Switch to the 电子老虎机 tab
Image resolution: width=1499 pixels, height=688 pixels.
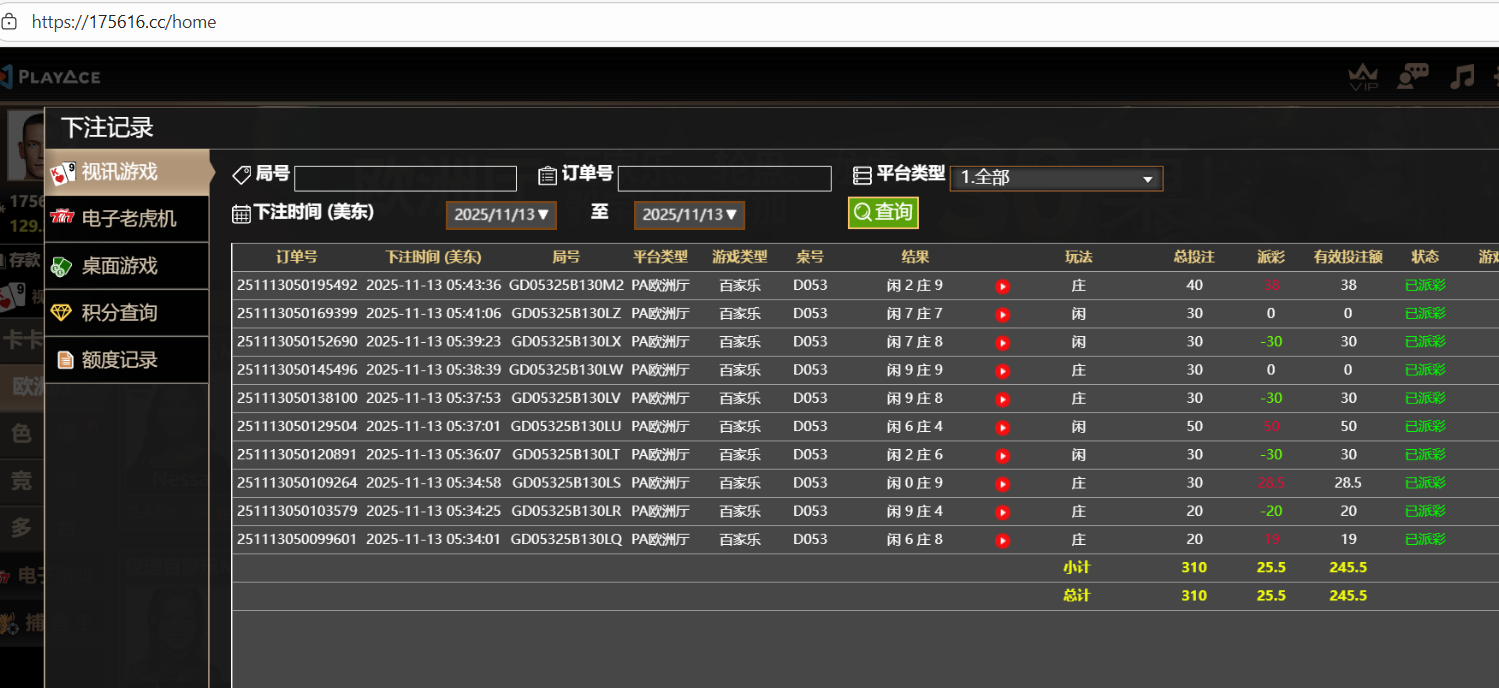tap(127, 218)
